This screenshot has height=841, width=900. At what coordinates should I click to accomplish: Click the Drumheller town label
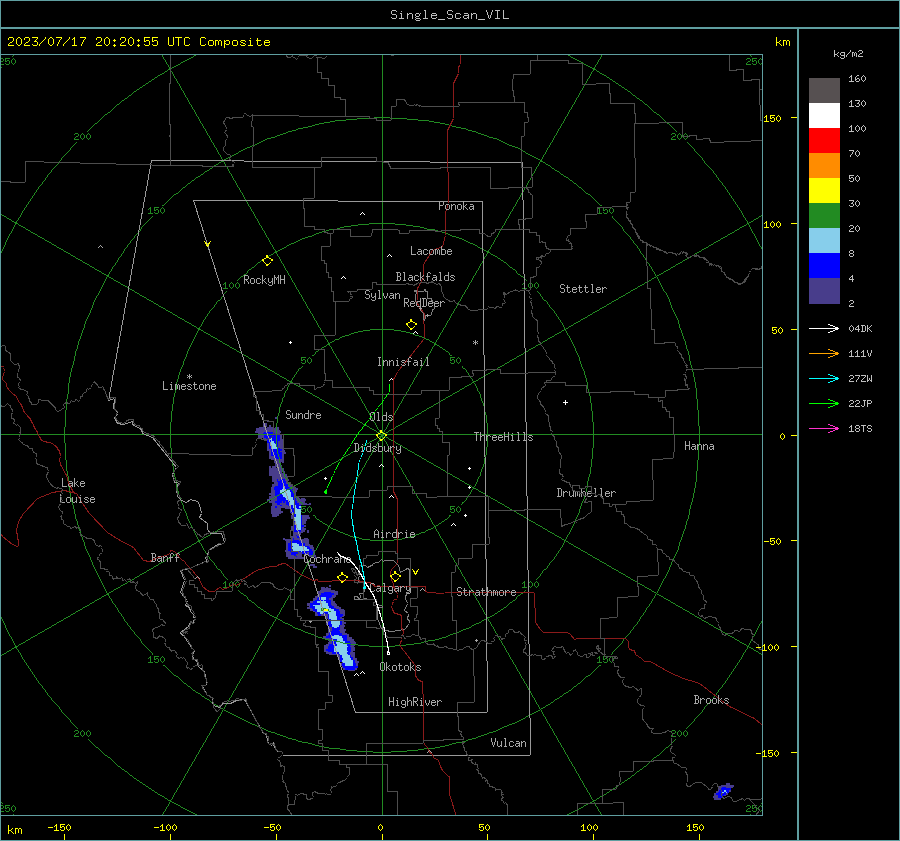[586, 493]
